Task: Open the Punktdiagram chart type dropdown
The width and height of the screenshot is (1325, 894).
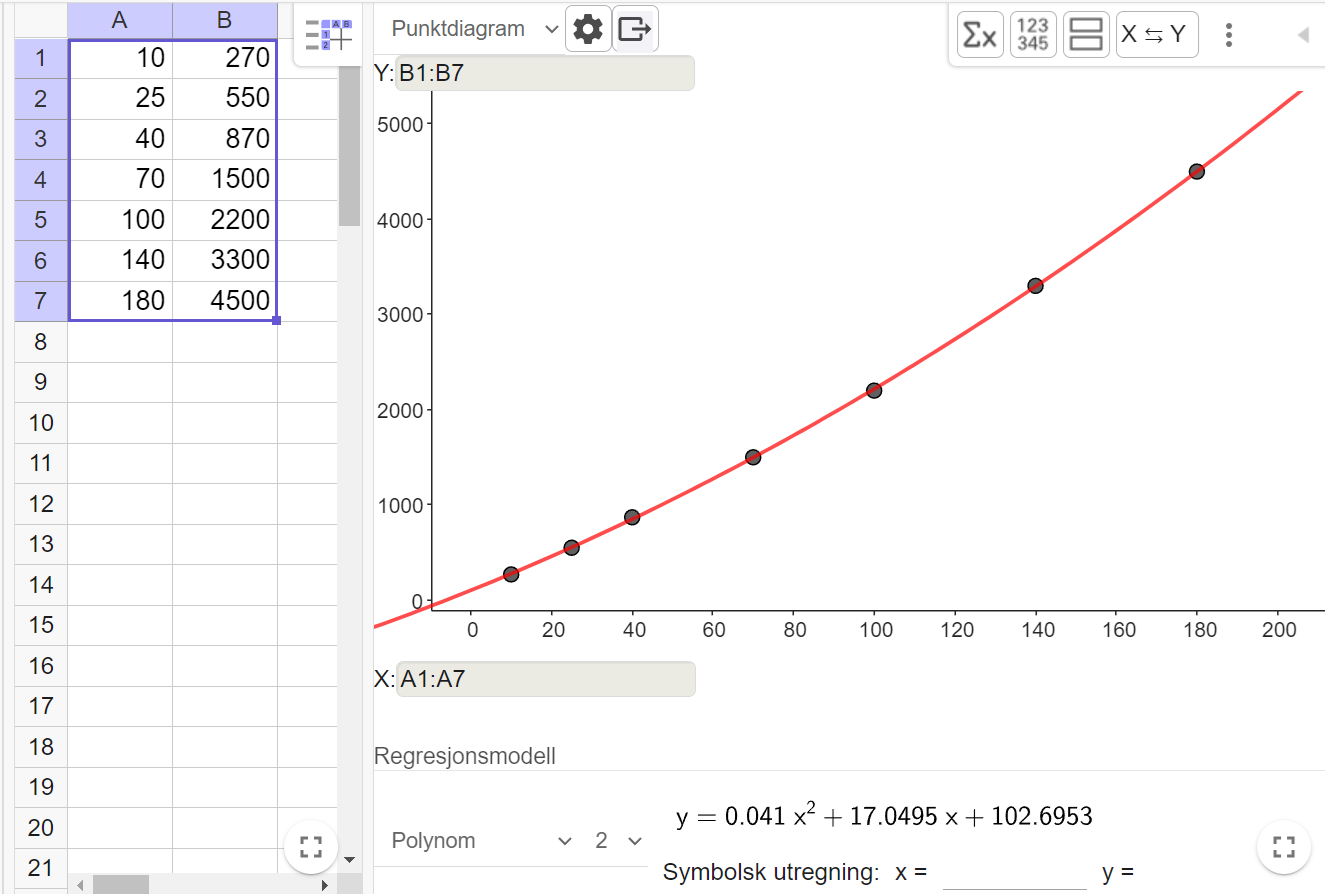Action: click(x=473, y=29)
